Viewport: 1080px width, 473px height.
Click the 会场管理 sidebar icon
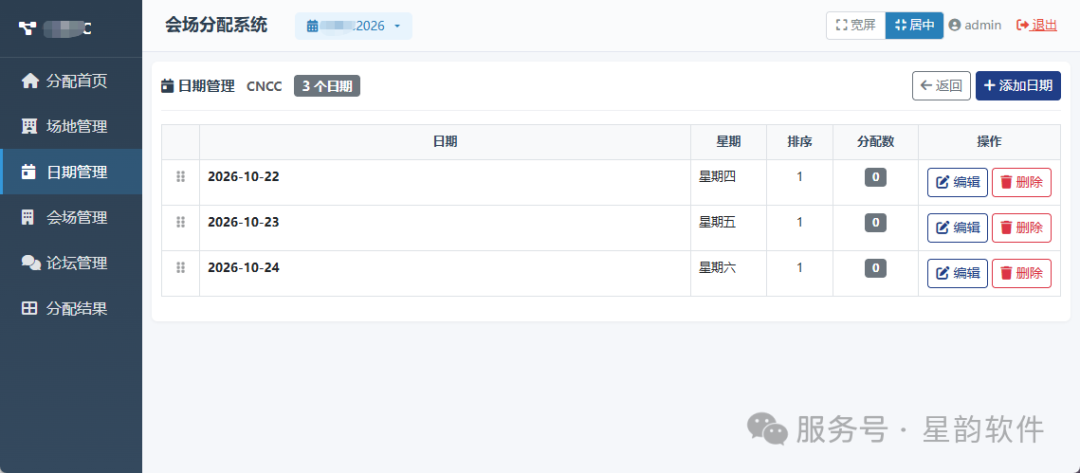click(28, 218)
